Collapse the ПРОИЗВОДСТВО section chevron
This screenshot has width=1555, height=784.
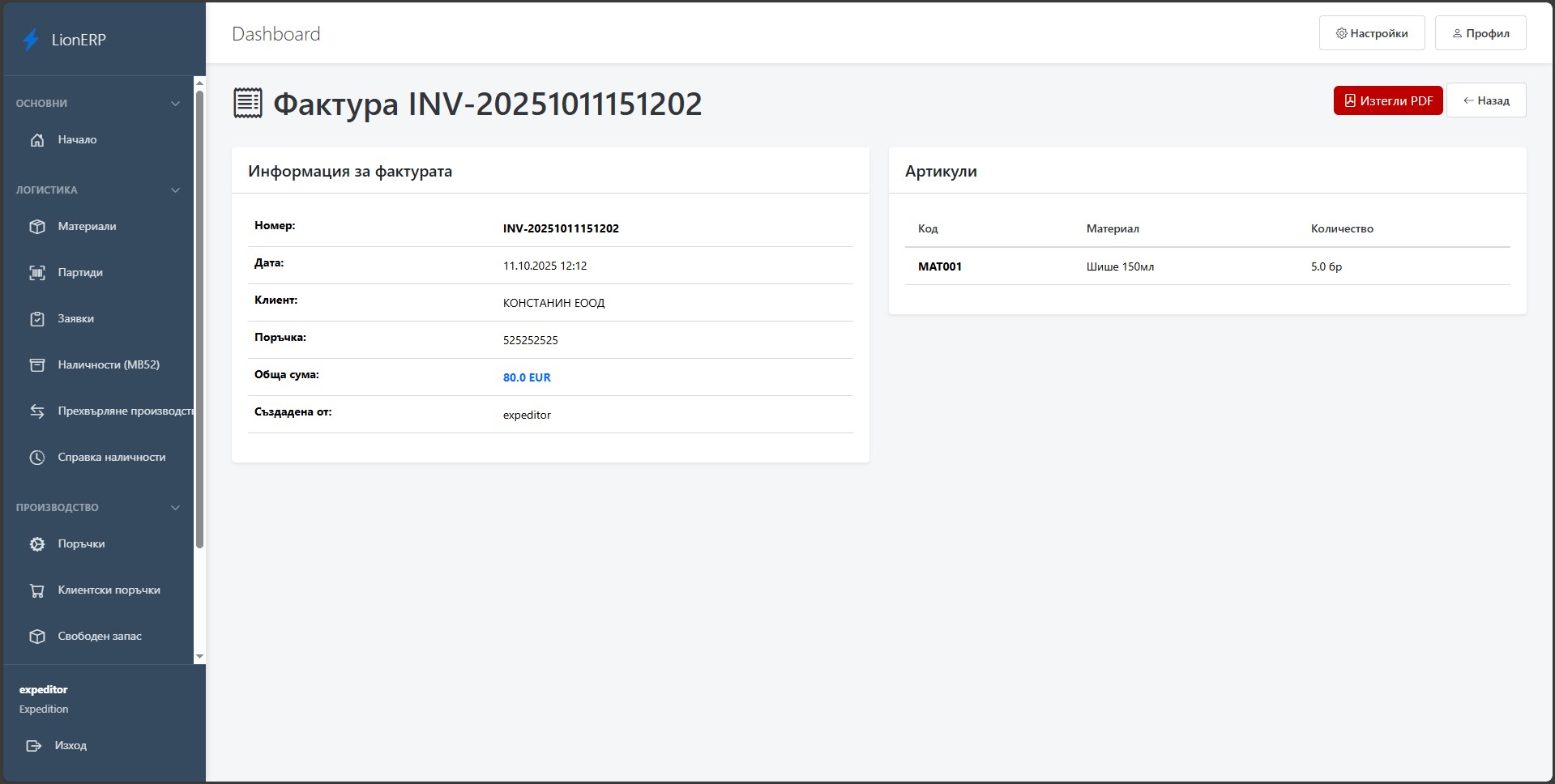[x=175, y=508]
